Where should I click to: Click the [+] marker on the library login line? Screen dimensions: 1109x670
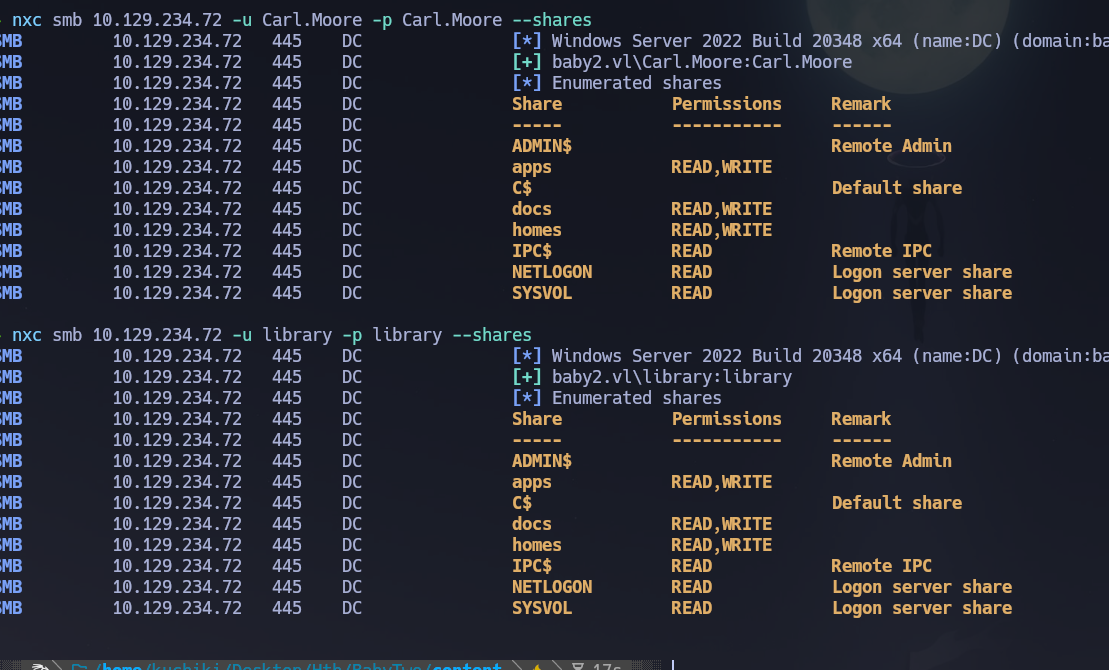[527, 376]
